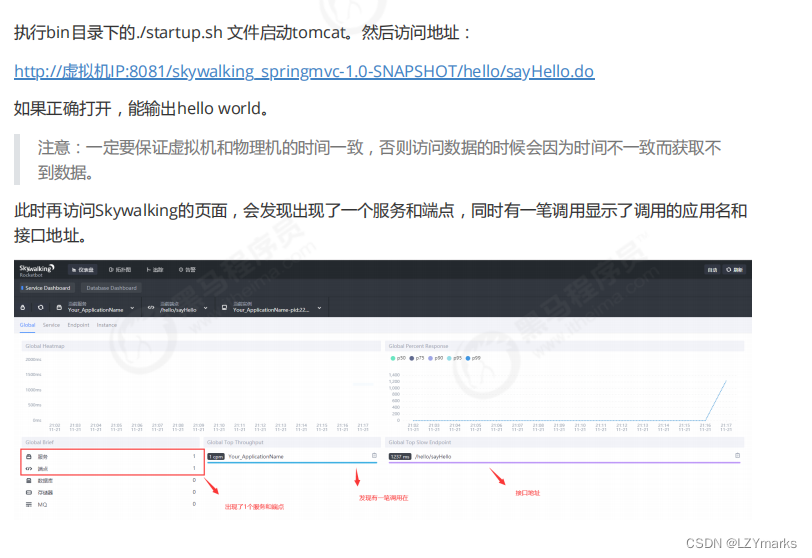Click the Global Top Throughput panel title
Image resolution: width=812 pixels, height=558 pixels.
coord(235,442)
